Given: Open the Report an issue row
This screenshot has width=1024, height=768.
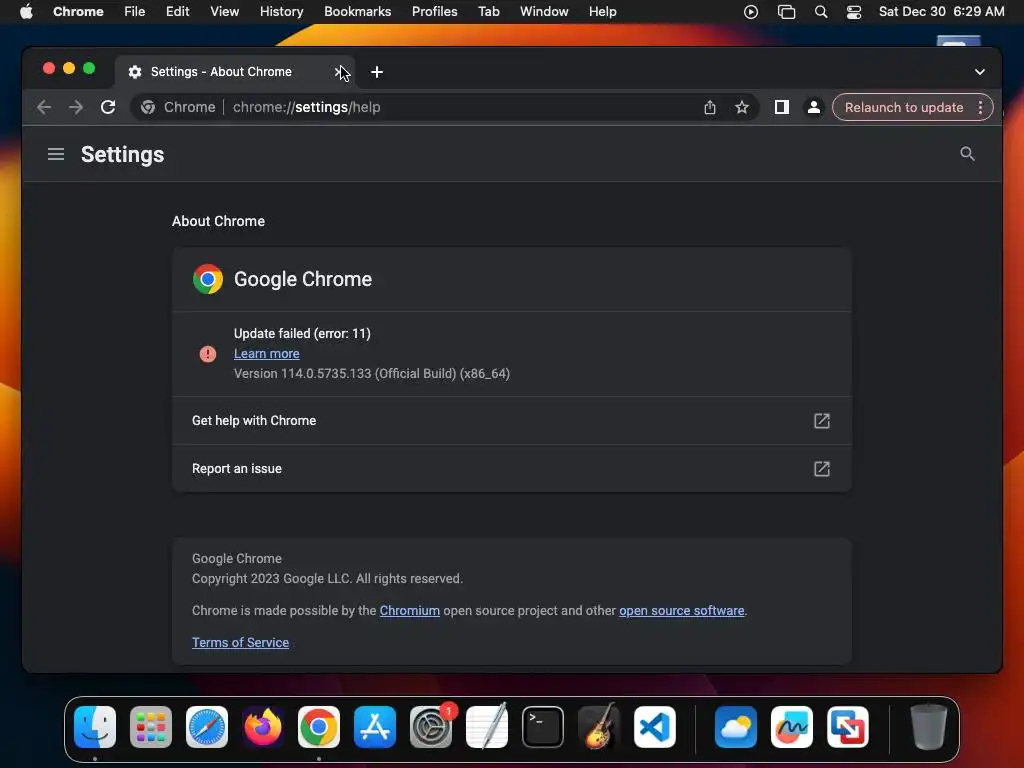Looking at the screenshot, I should [511, 468].
